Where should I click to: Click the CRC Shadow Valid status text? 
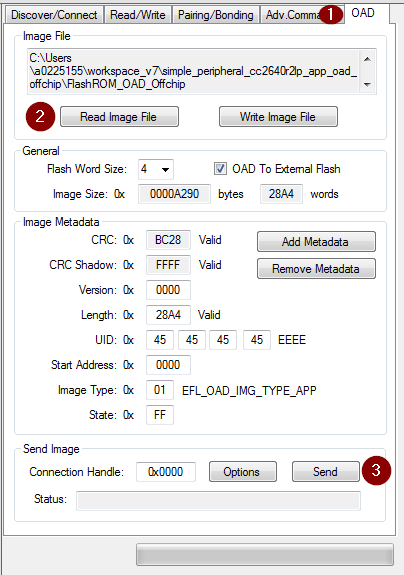tap(210, 265)
